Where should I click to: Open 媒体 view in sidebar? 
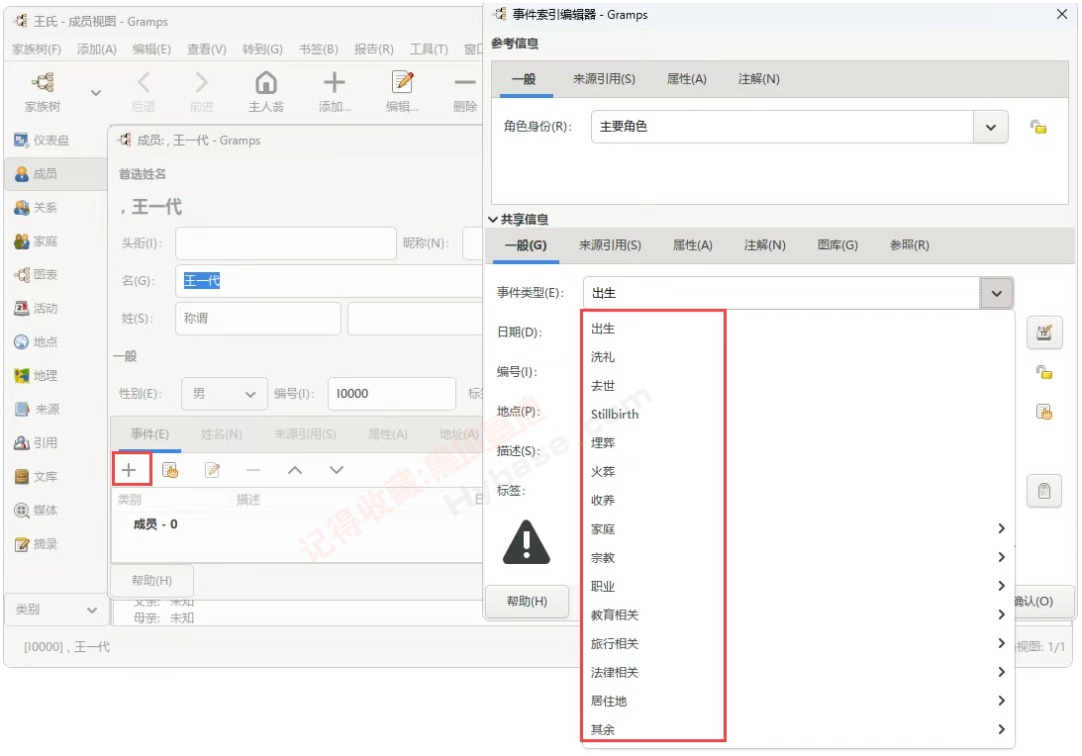tap(36, 510)
